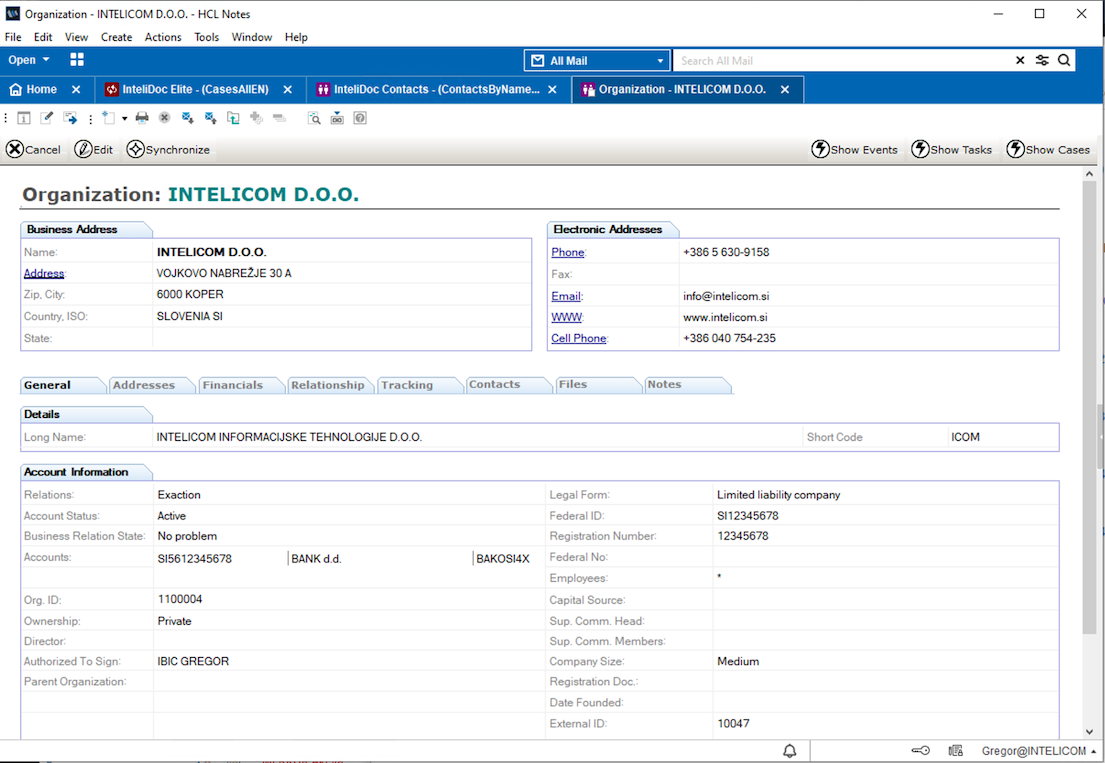This screenshot has width=1105, height=763.
Task: Open search options sliders icon
Action: coord(1042,61)
